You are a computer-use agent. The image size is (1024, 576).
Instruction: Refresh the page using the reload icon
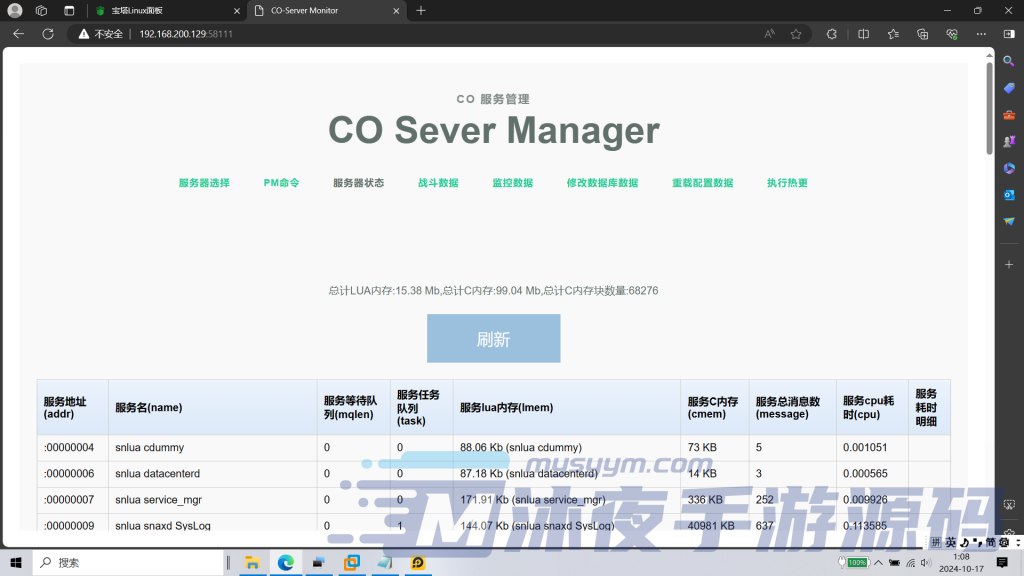pos(47,33)
